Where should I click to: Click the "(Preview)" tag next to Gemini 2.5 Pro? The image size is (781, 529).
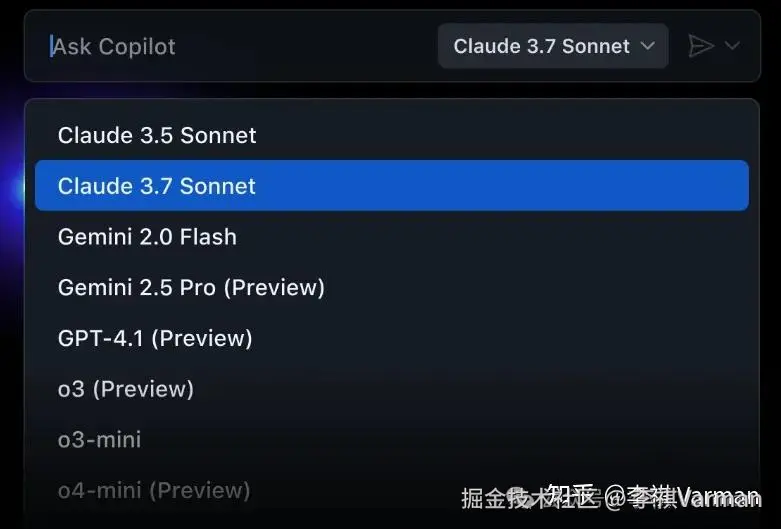273,288
